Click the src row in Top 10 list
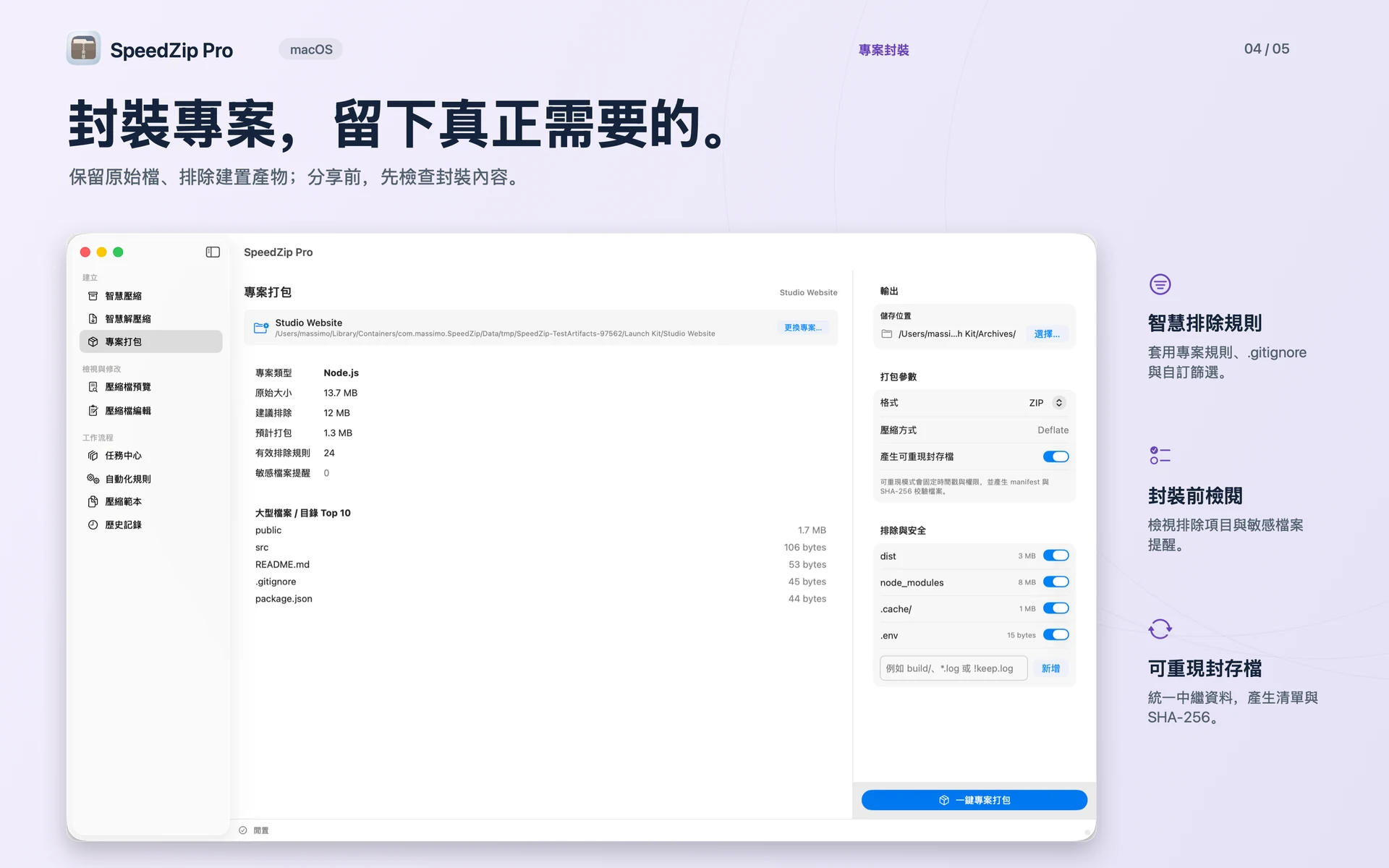1389x868 pixels. point(540,548)
